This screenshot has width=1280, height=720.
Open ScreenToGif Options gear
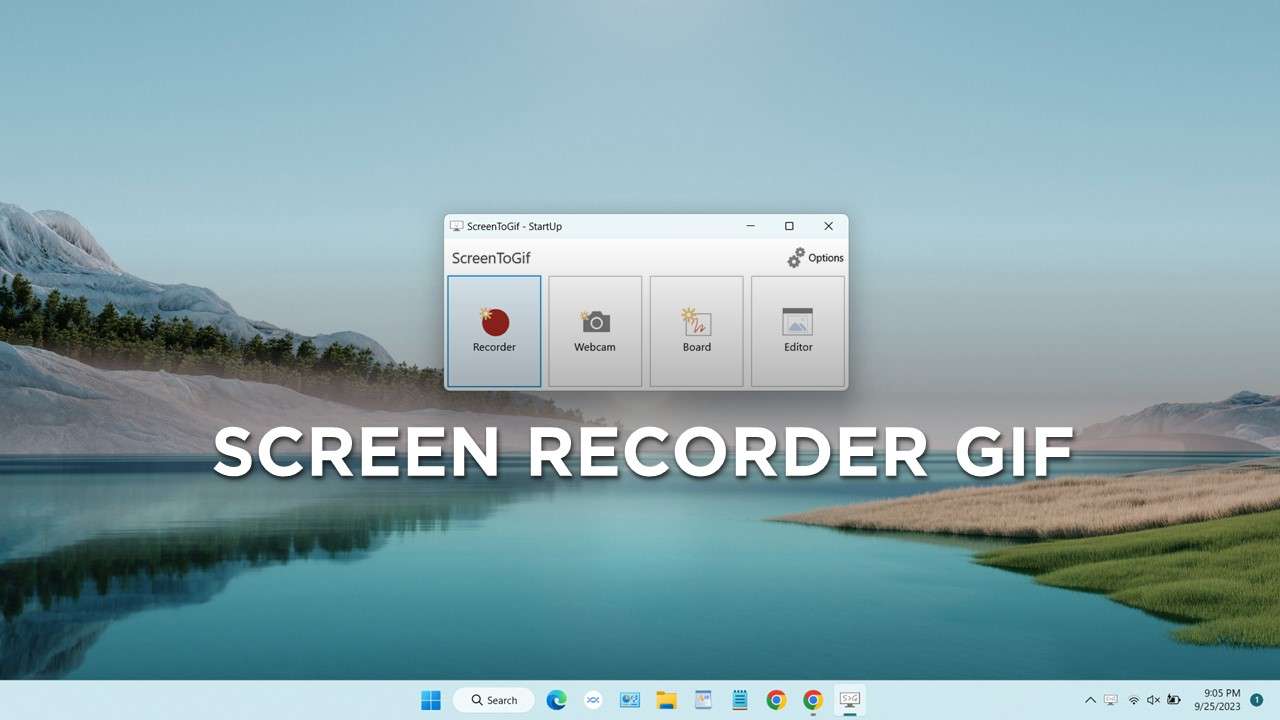[x=815, y=258]
